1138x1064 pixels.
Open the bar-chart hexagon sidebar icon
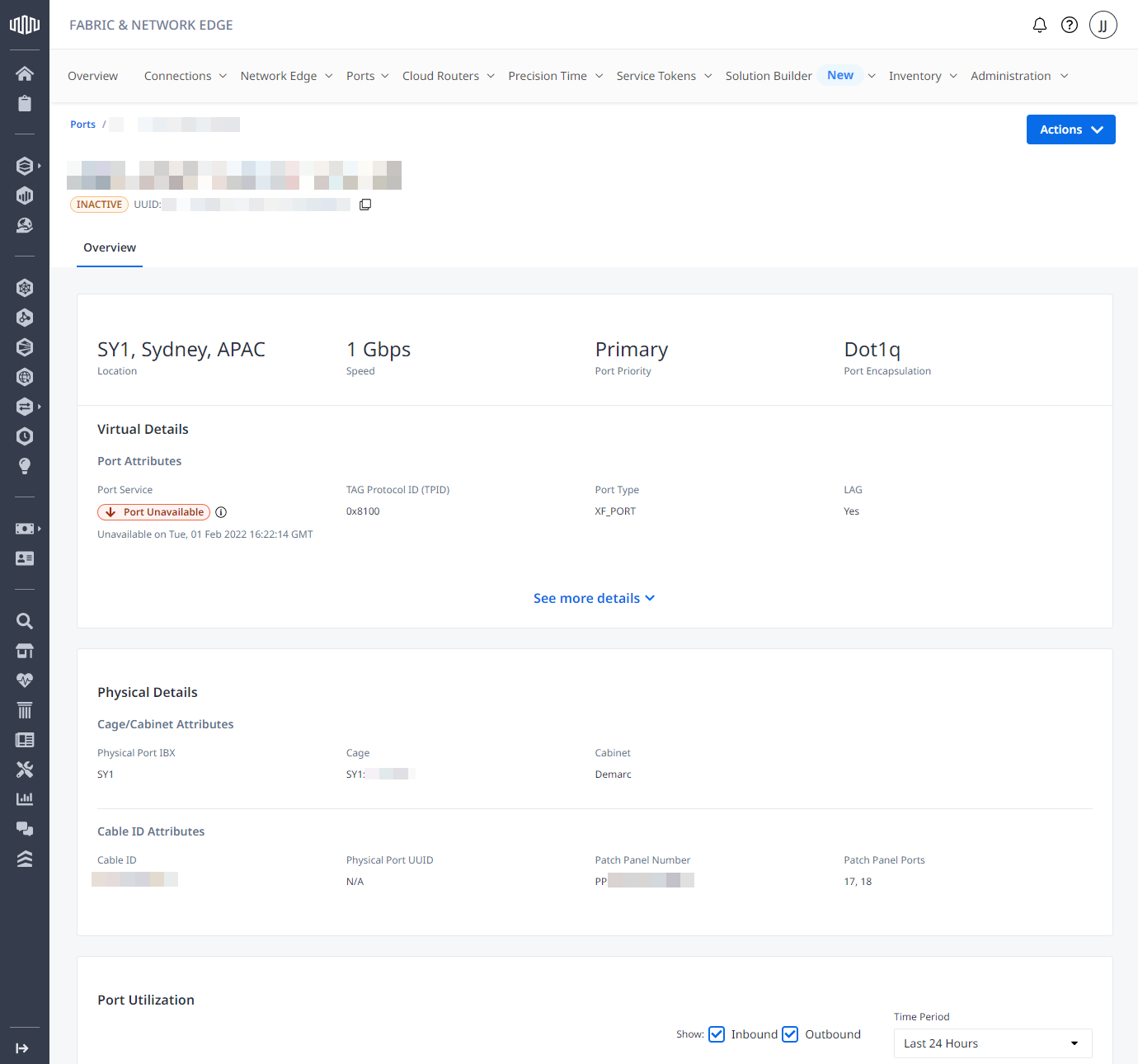pos(25,195)
